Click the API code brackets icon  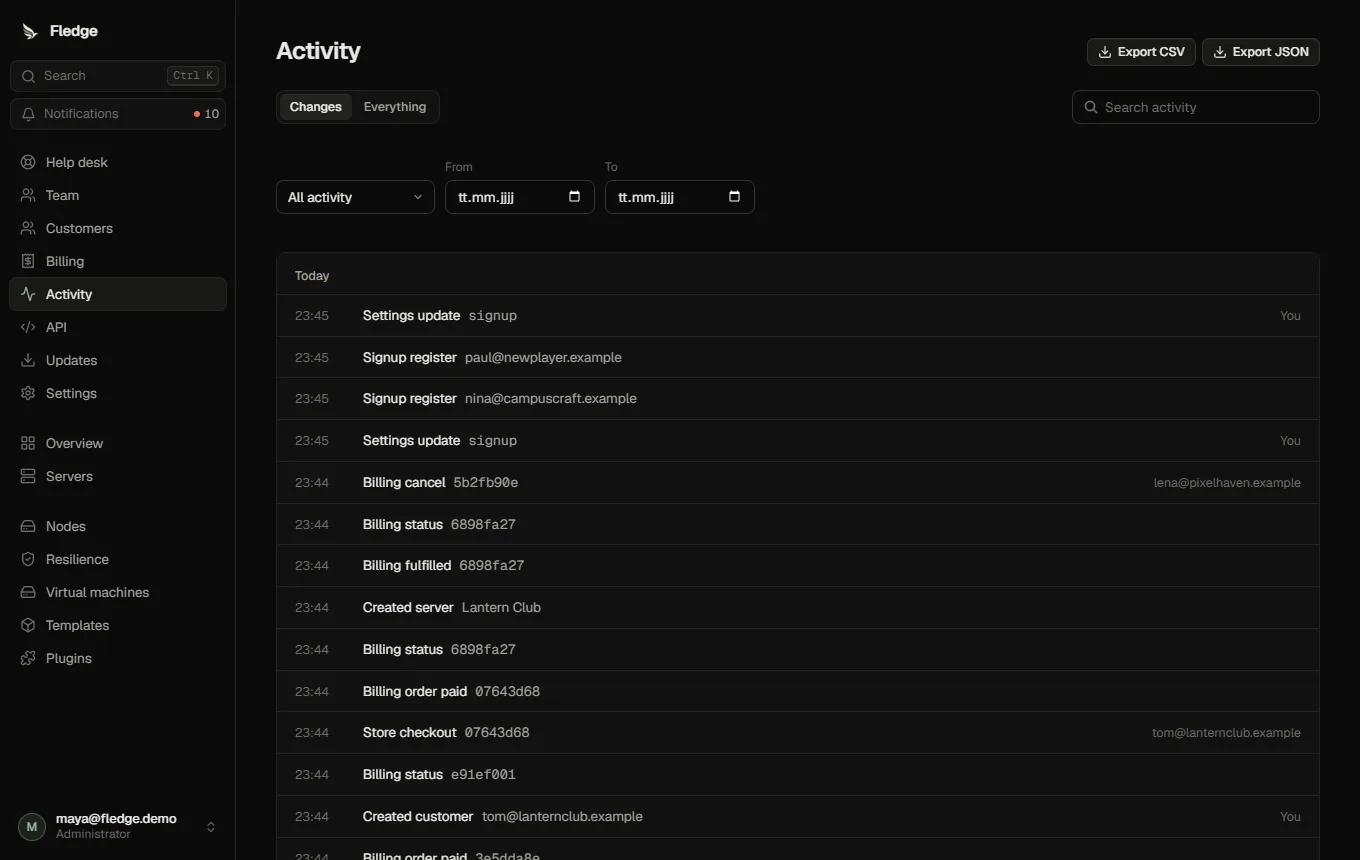click(28, 327)
